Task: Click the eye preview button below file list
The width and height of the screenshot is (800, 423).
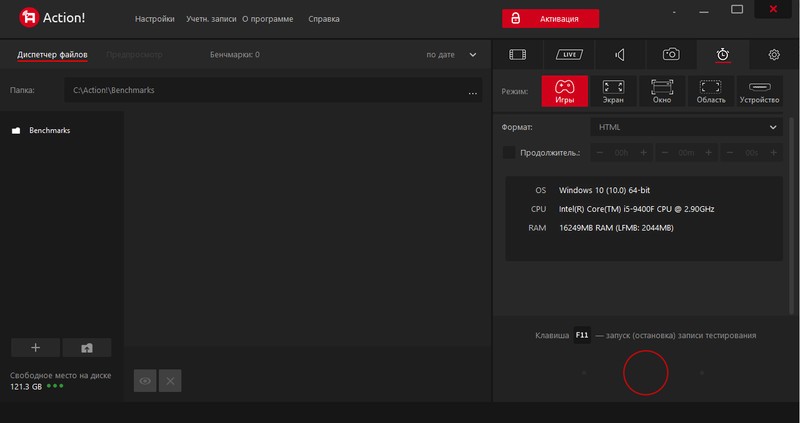Action: click(145, 380)
